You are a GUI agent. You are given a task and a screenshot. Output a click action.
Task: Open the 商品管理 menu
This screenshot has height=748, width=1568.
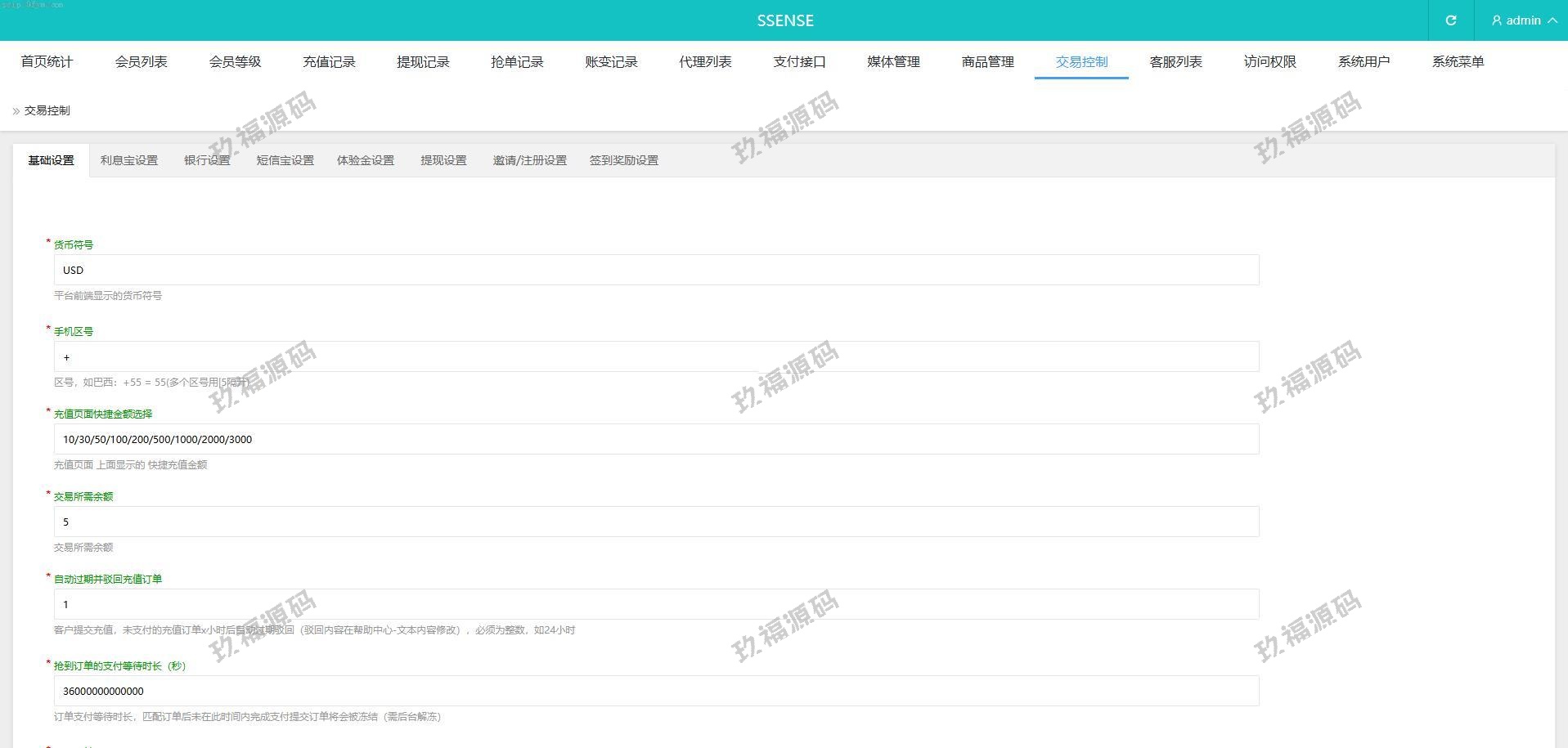[x=987, y=62]
